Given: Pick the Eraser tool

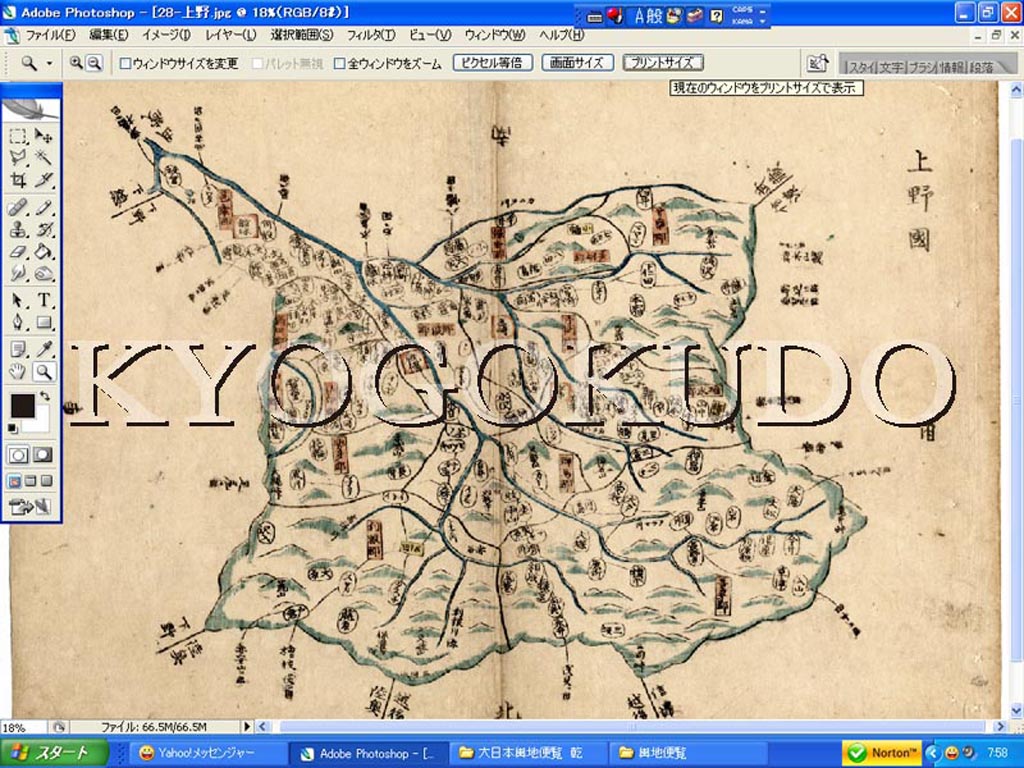Looking at the screenshot, I should (18, 251).
